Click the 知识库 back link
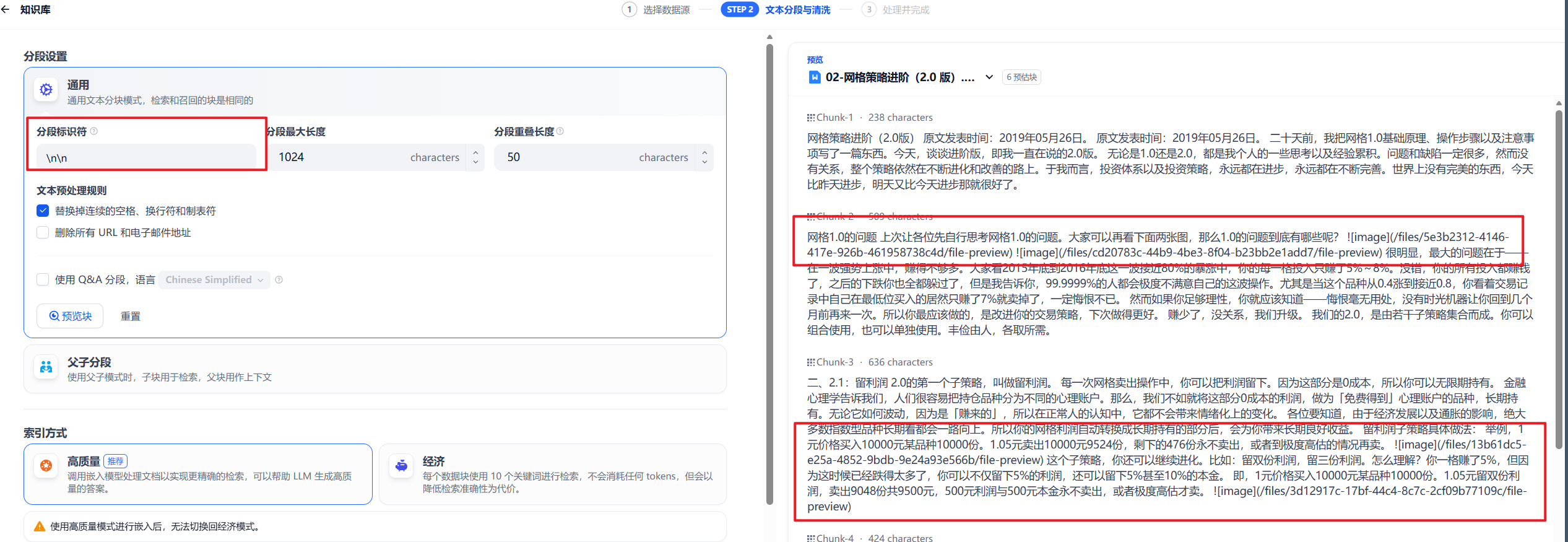The width and height of the screenshot is (1568, 542). [x=35, y=9]
